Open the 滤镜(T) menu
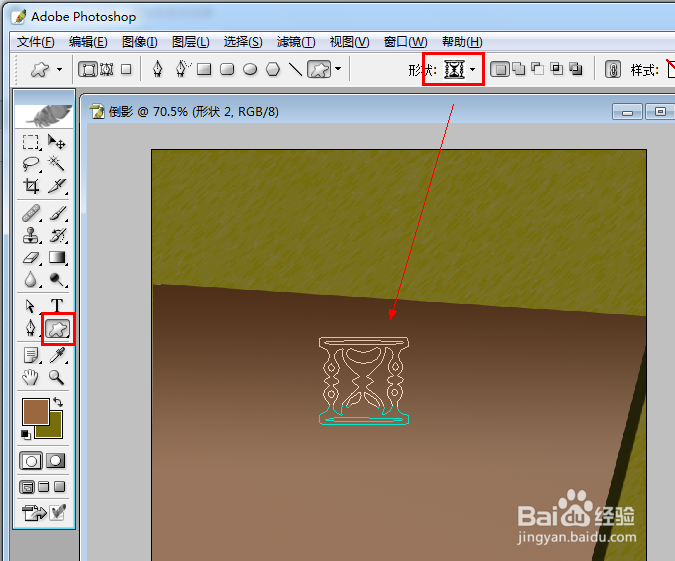 point(296,42)
